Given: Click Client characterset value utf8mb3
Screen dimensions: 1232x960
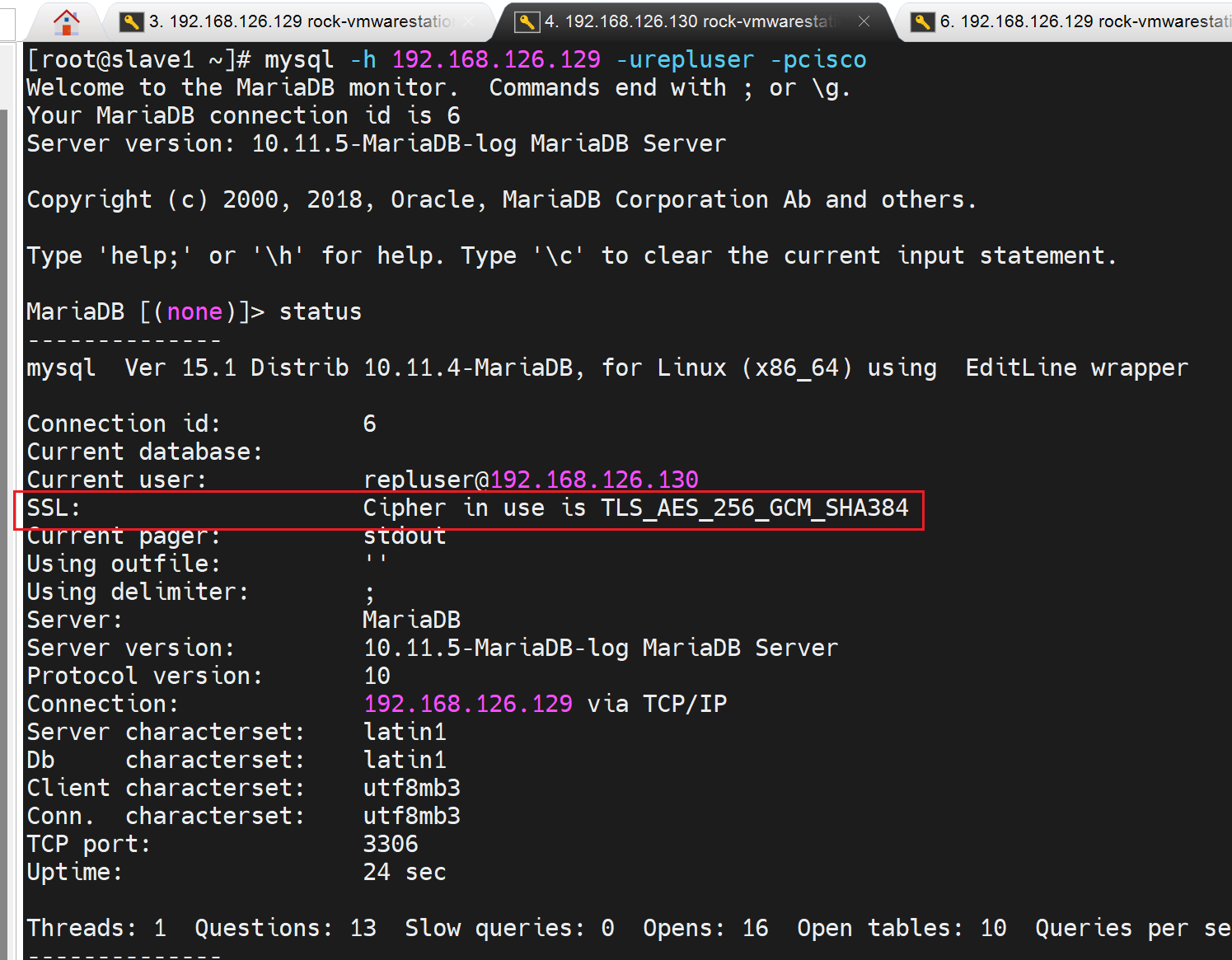Looking at the screenshot, I should [x=412, y=788].
